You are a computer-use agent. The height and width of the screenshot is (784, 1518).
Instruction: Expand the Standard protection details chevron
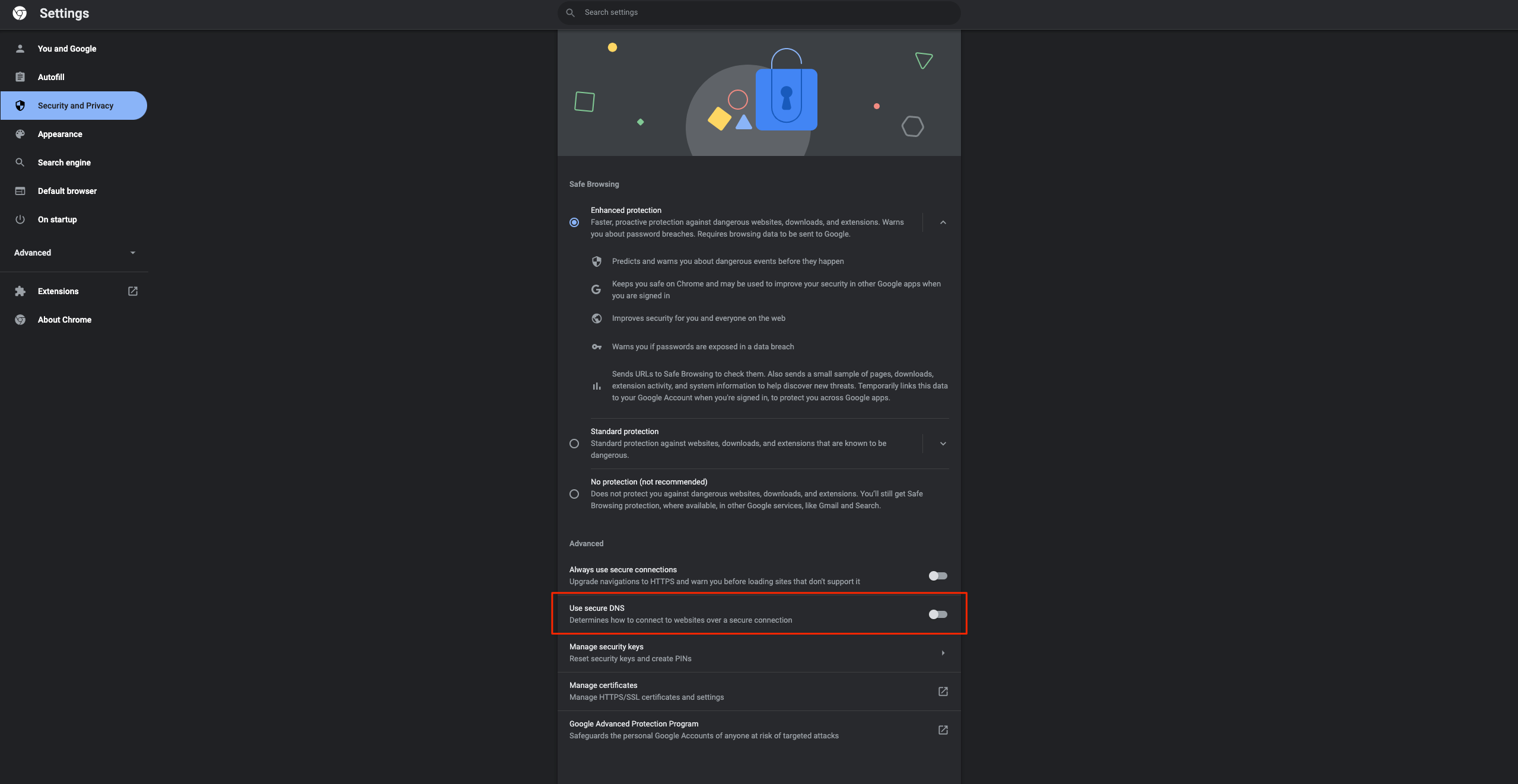pyautogui.click(x=943, y=444)
